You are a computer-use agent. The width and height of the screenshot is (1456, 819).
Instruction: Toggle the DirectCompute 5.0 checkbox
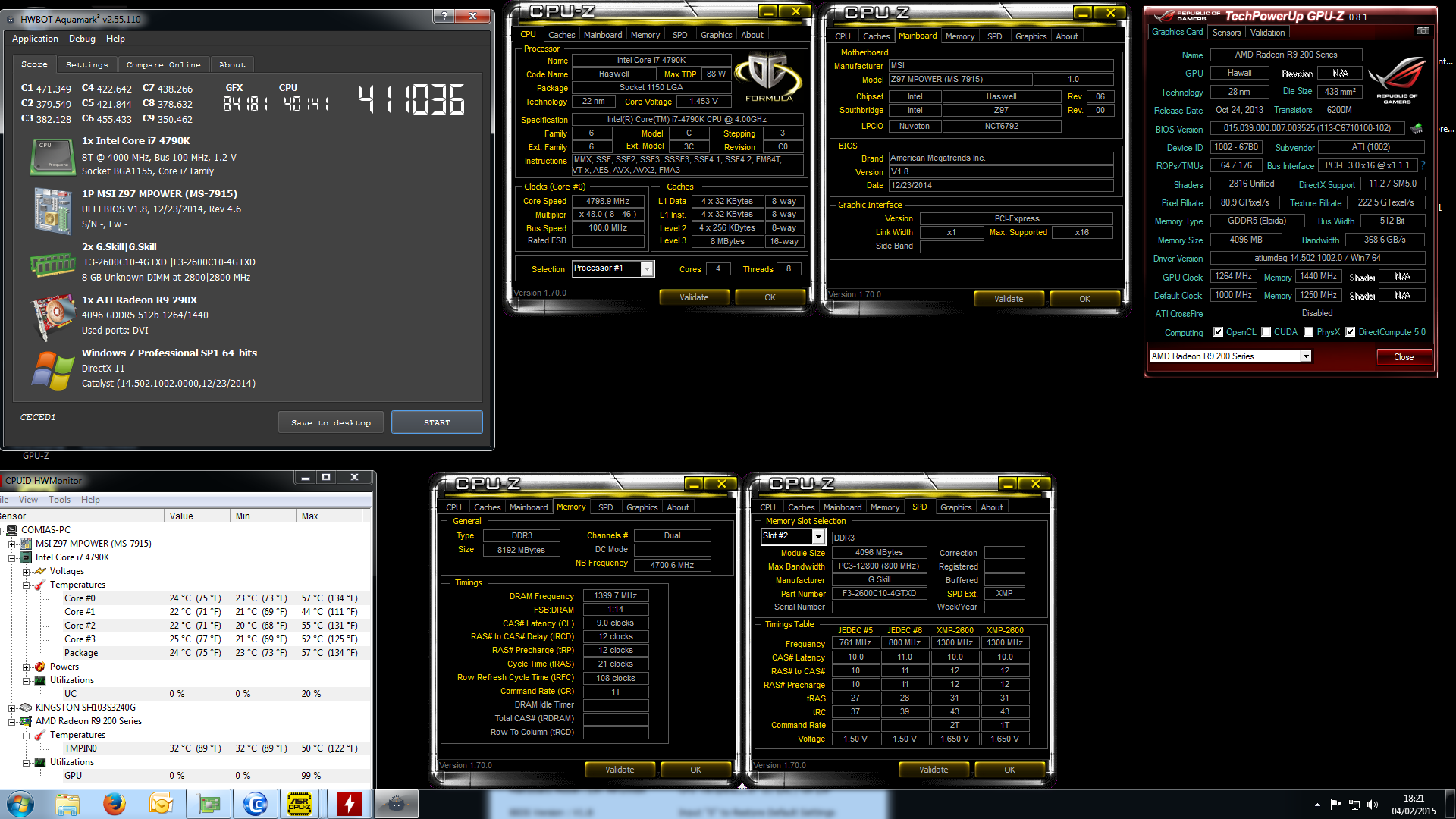coord(1350,332)
